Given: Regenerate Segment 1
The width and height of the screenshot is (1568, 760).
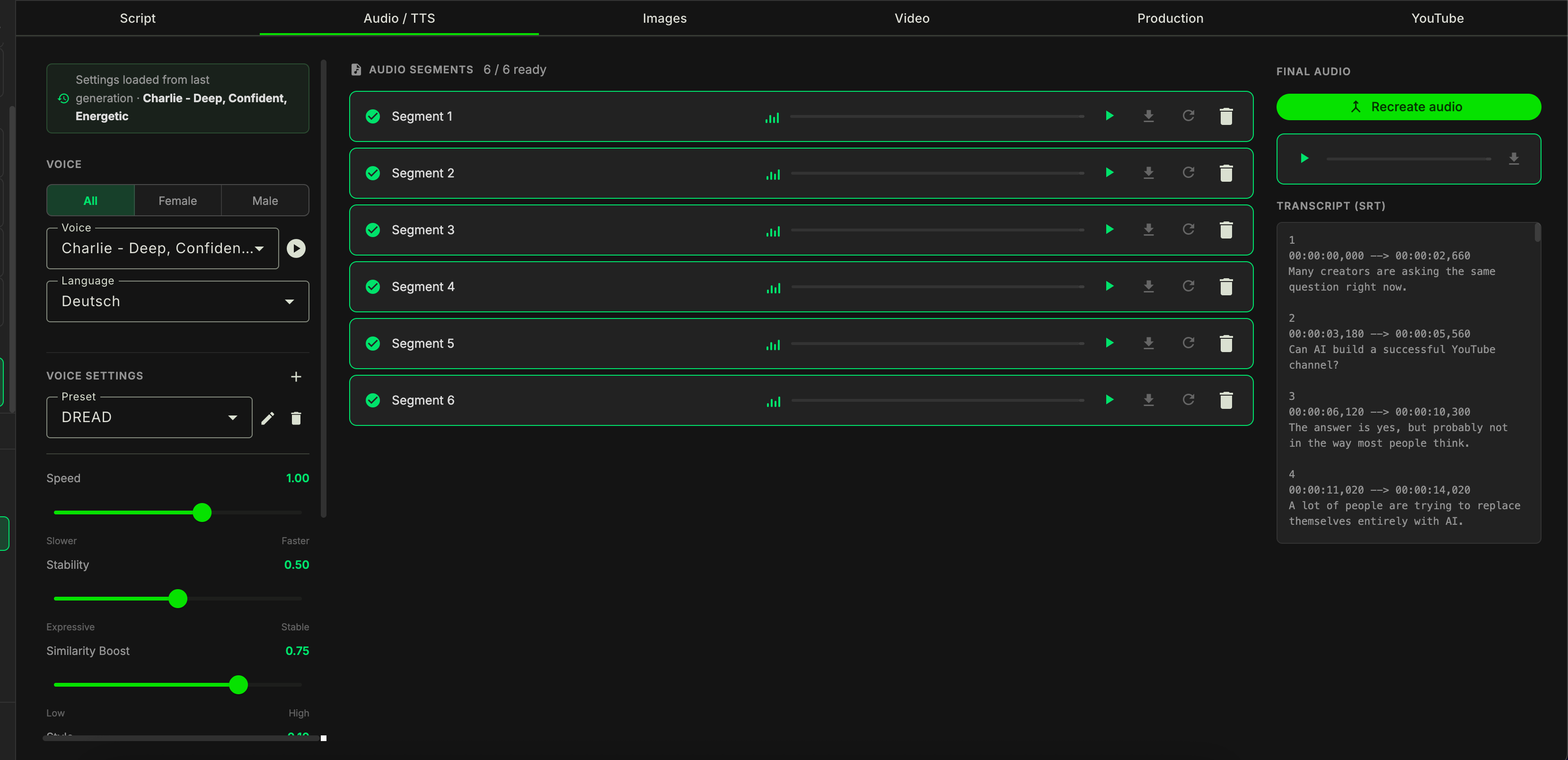Looking at the screenshot, I should pyautogui.click(x=1188, y=116).
